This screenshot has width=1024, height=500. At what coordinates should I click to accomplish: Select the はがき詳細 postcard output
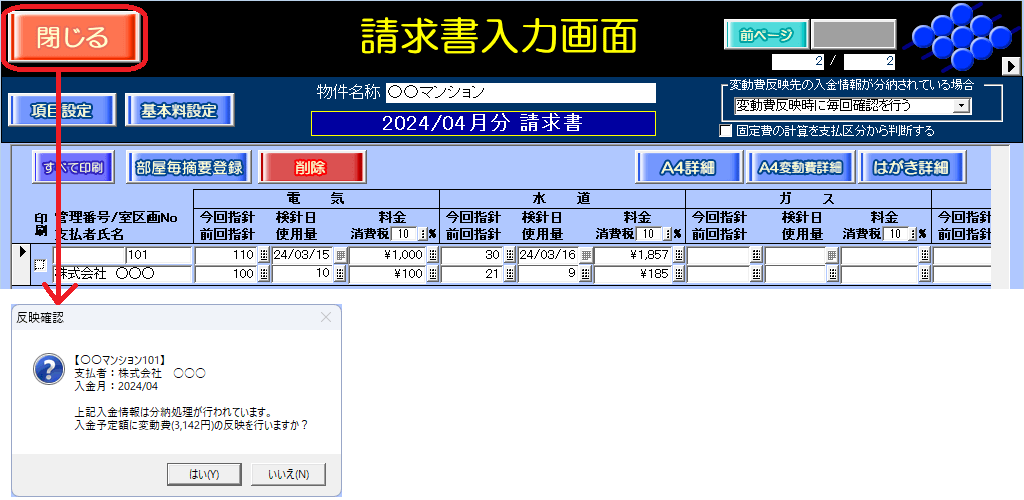(x=911, y=167)
